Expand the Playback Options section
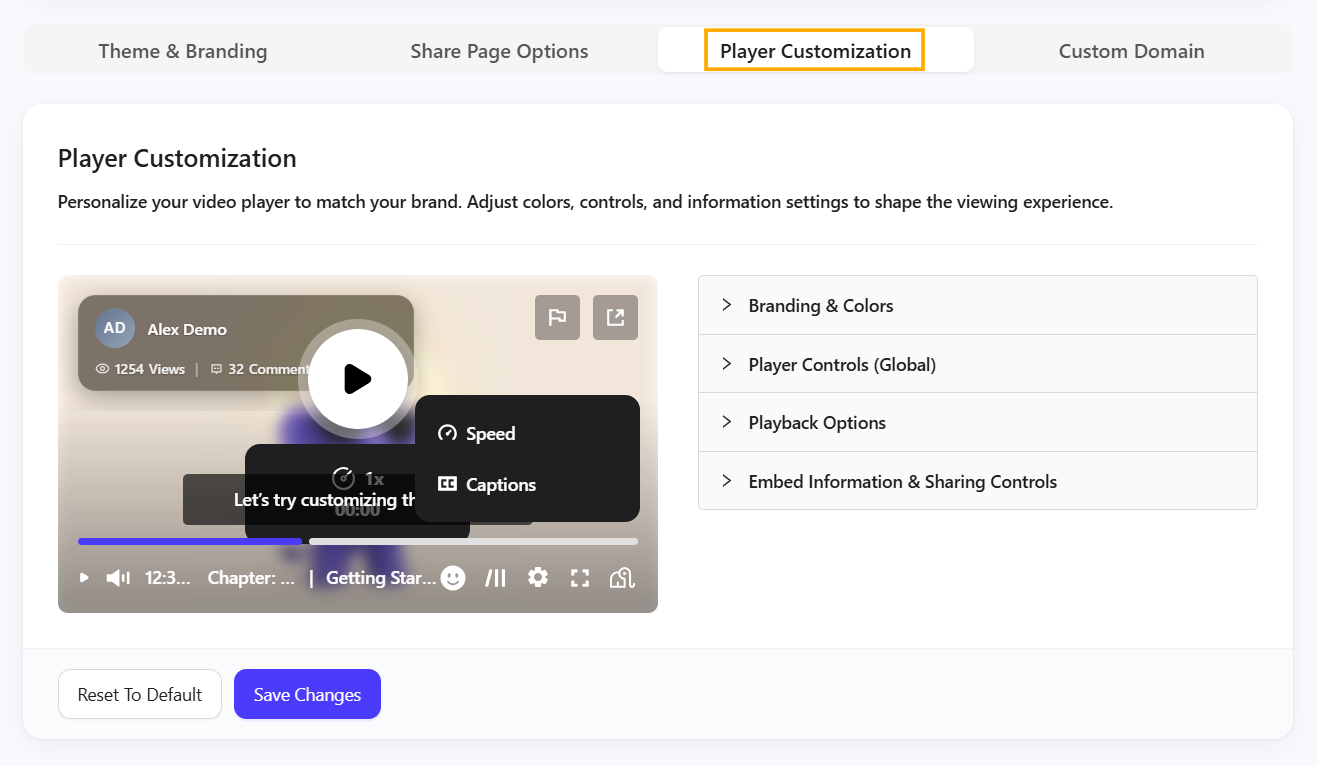The height and width of the screenshot is (766, 1317). coord(978,422)
